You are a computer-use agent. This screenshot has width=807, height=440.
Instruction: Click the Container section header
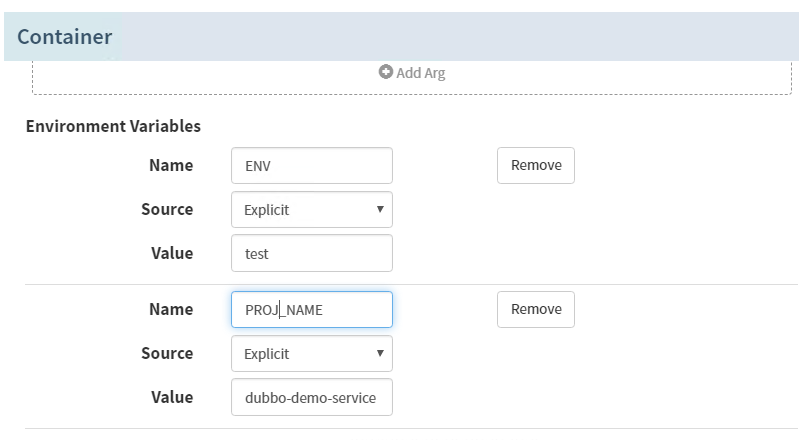(65, 37)
